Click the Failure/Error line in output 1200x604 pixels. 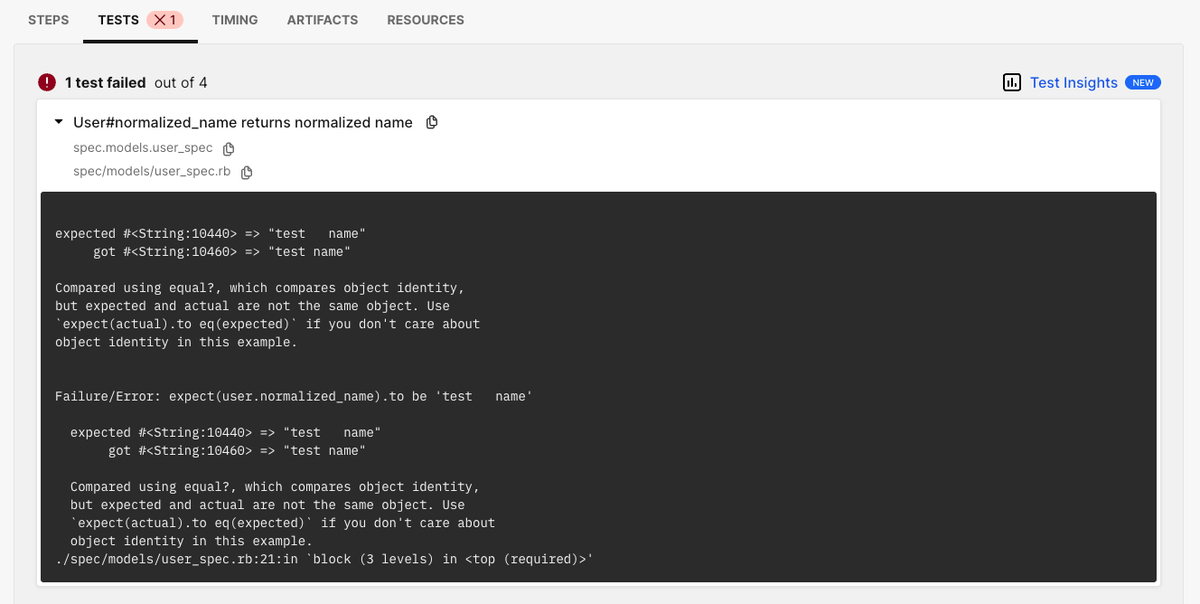click(294, 396)
